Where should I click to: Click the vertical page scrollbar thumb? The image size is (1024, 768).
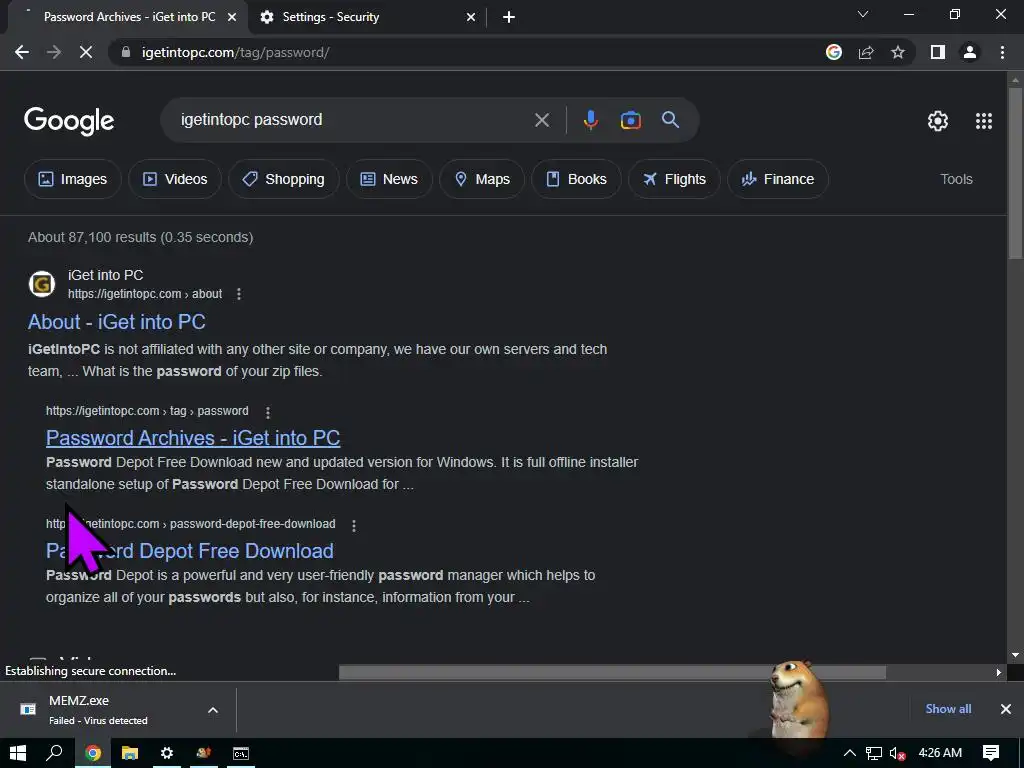[x=1015, y=172]
